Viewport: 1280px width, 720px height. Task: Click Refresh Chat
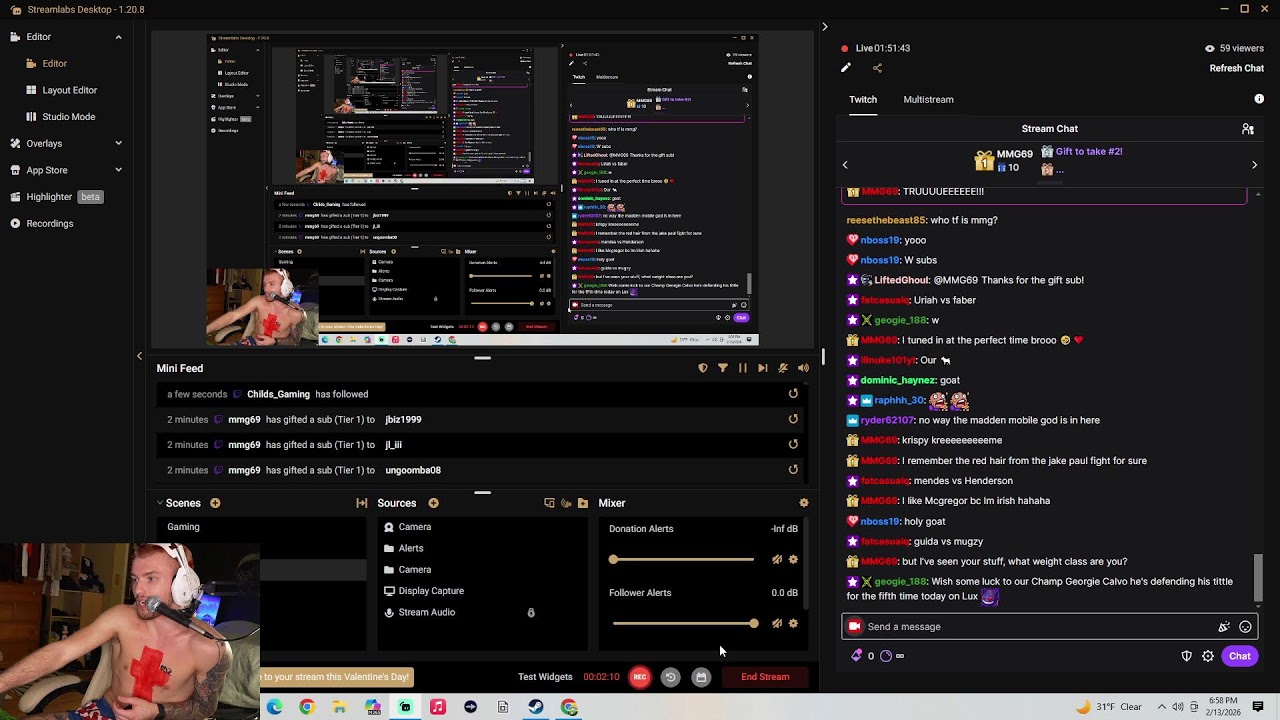(1237, 68)
